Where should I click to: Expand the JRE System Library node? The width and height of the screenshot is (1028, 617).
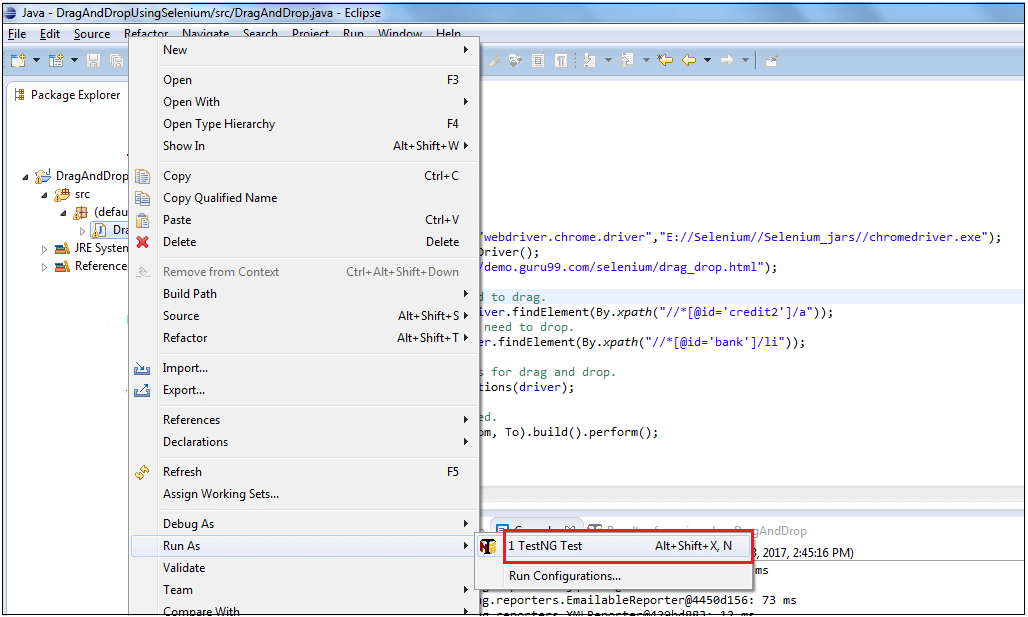point(44,249)
